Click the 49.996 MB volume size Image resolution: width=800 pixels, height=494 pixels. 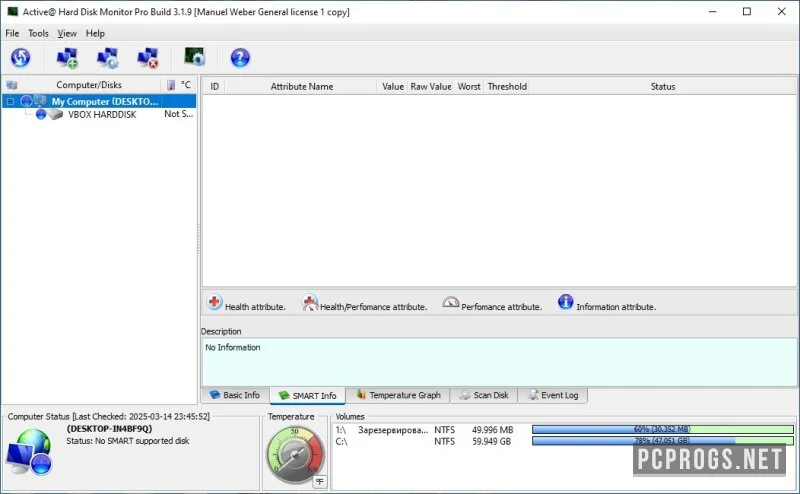tap(492, 430)
